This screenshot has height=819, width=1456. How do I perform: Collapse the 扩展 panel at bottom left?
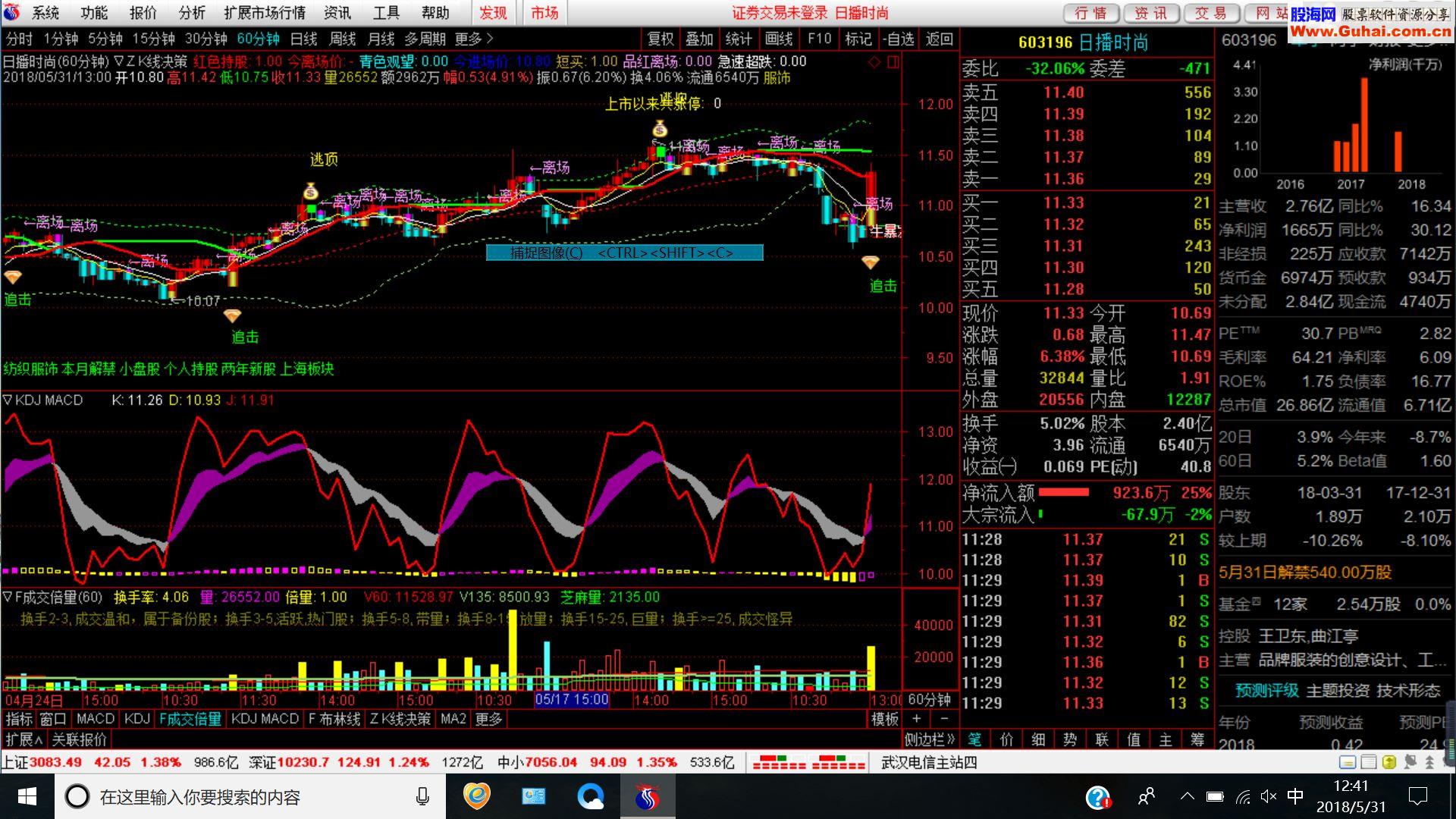click(24, 739)
